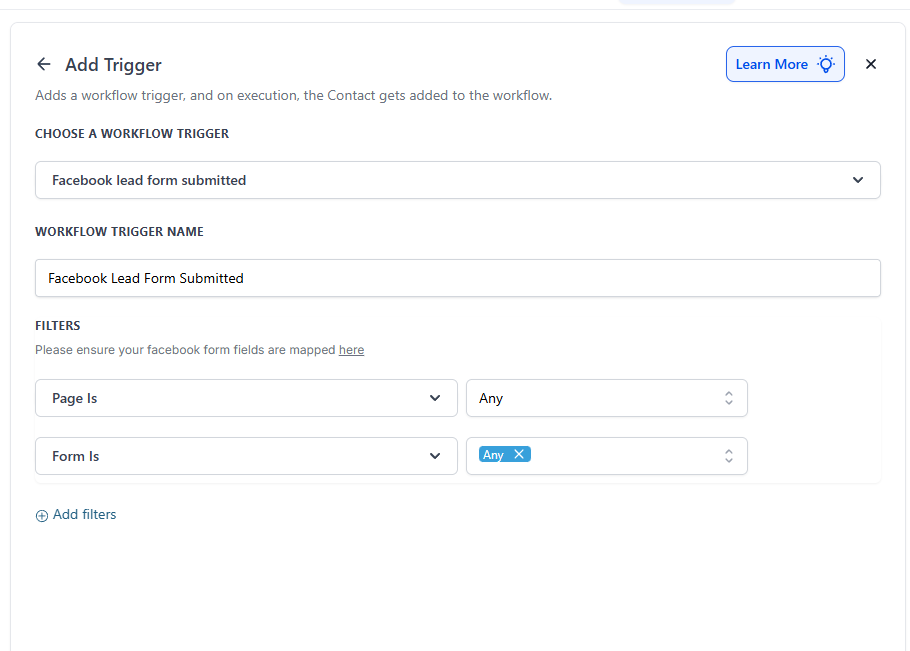Follow the 'here' link for field mapping

351,350
